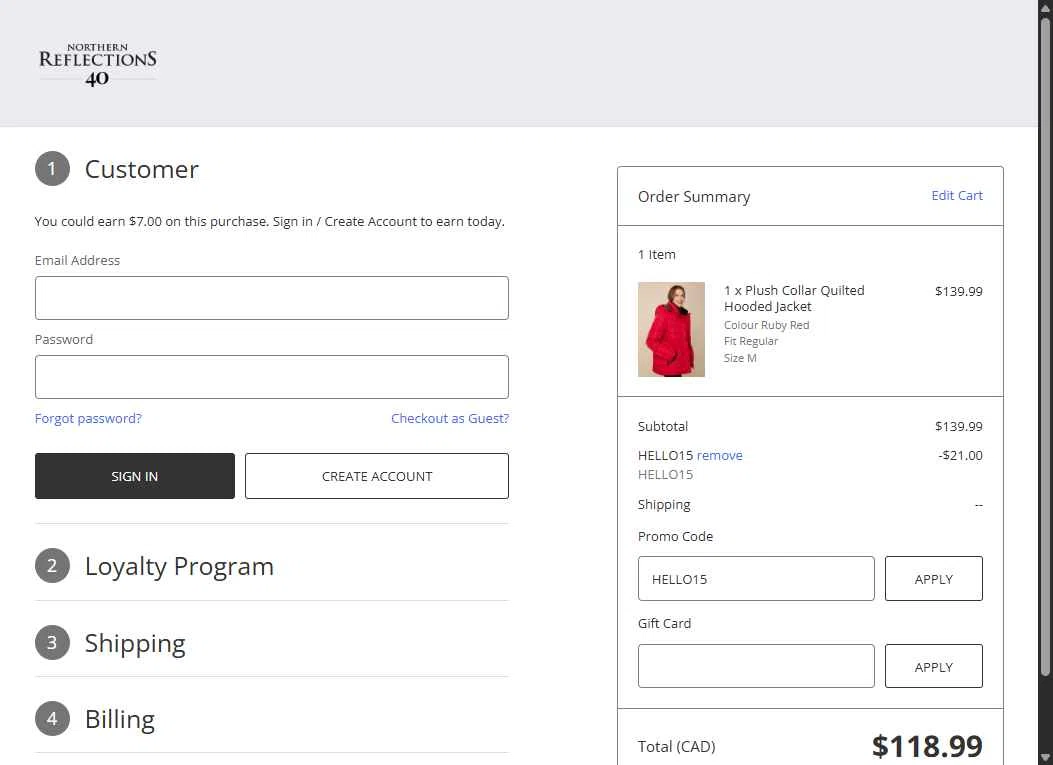The image size is (1053, 765).
Task: Click the step 3 Shipping number icon
Action: (52, 643)
